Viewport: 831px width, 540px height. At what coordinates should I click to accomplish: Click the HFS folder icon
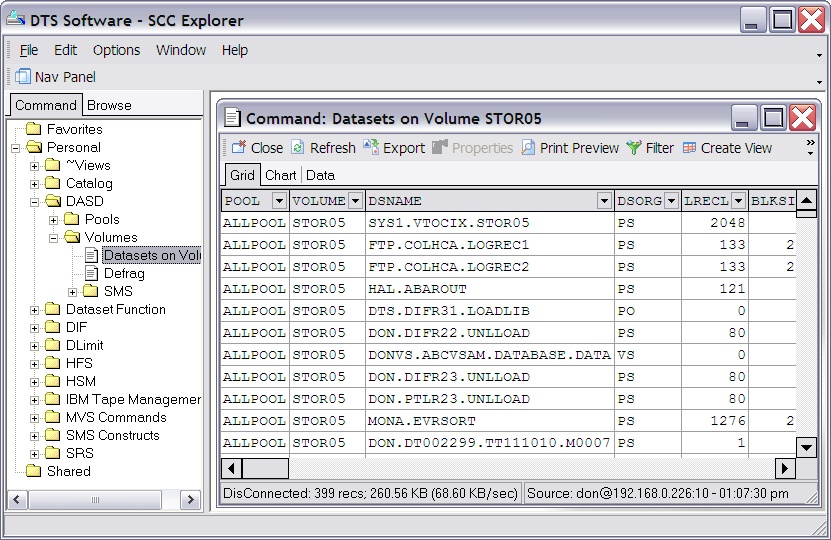click(x=52, y=363)
